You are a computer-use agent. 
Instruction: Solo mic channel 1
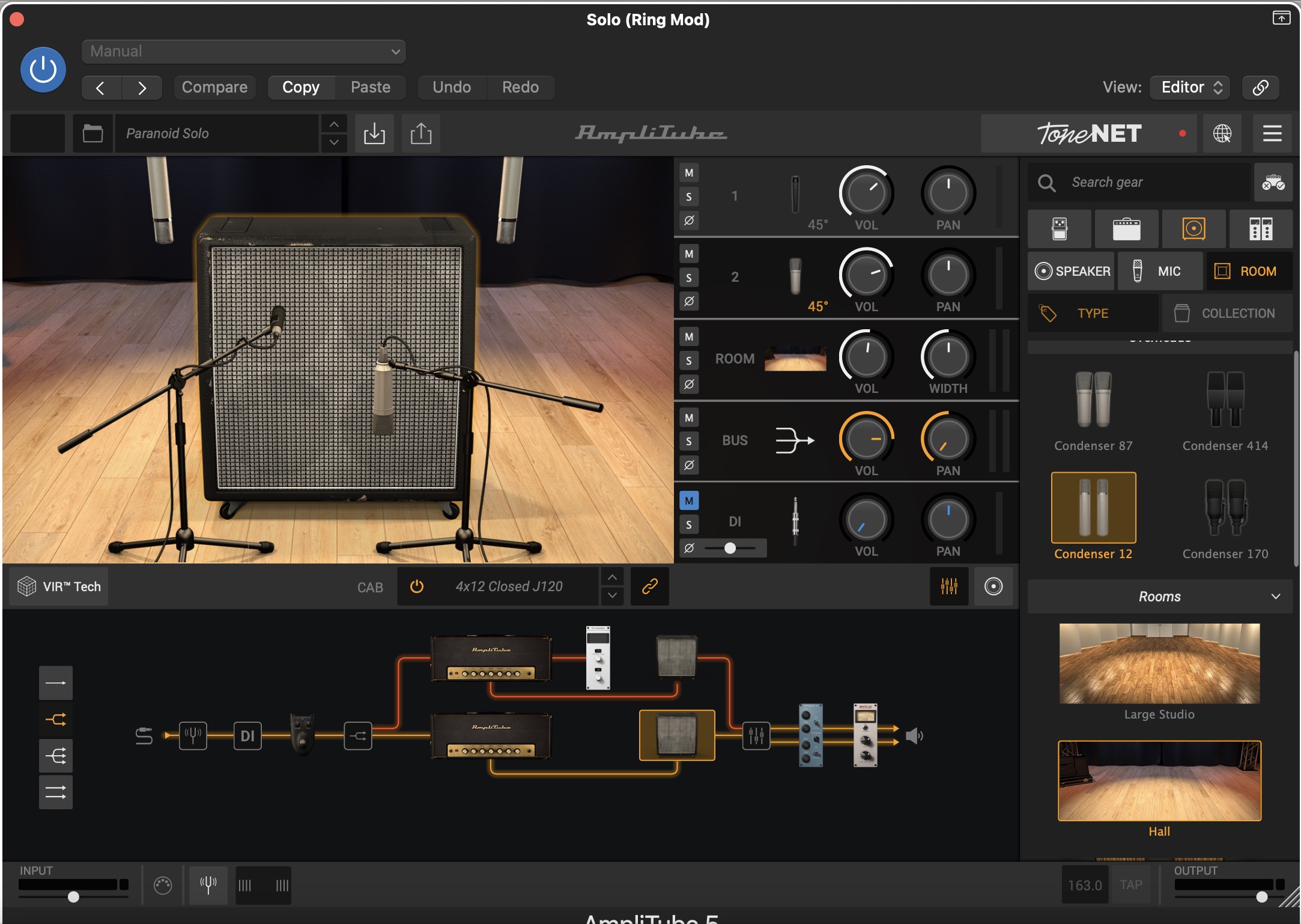689,196
